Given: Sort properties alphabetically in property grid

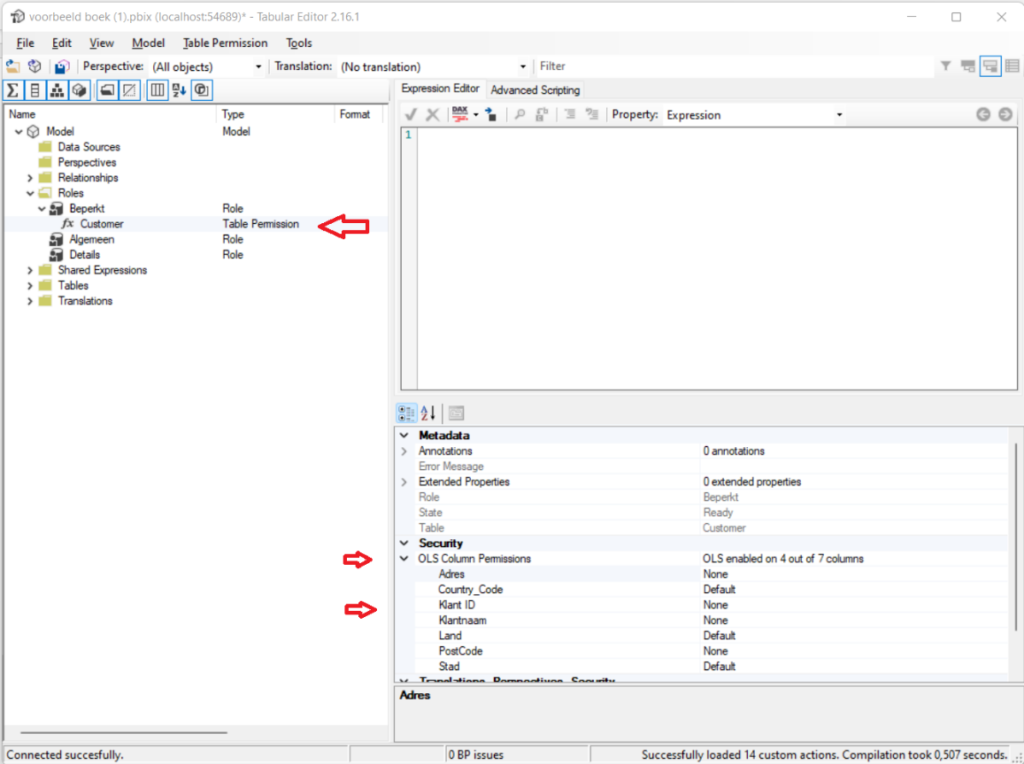Looking at the screenshot, I should pos(428,413).
